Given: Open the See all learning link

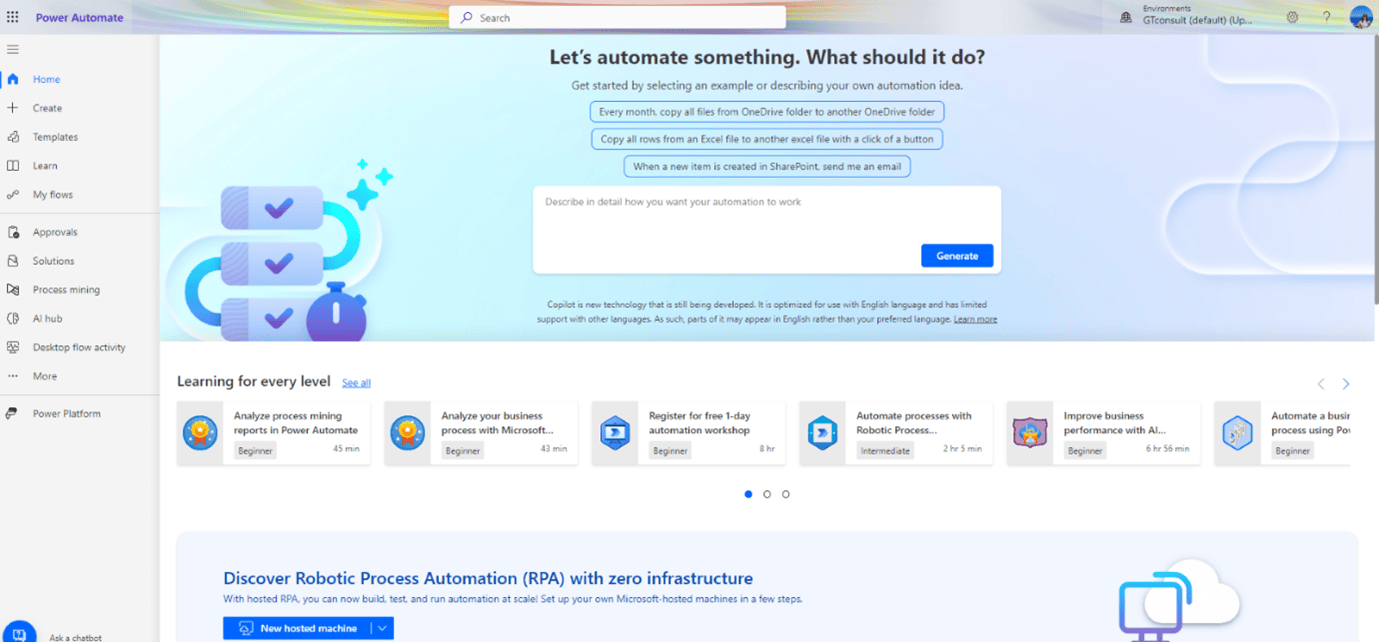Looking at the screenshot, I should coord(356,383).
